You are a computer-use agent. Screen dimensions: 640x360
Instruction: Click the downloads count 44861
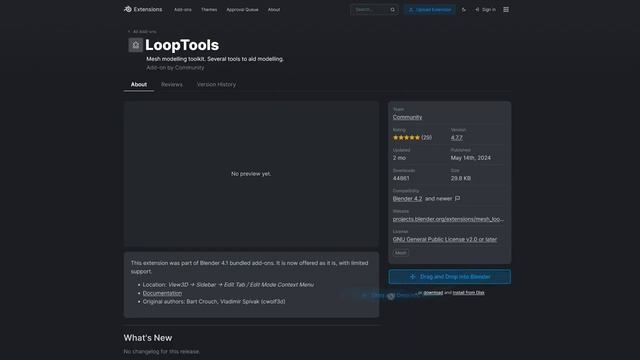click(401, 178)
